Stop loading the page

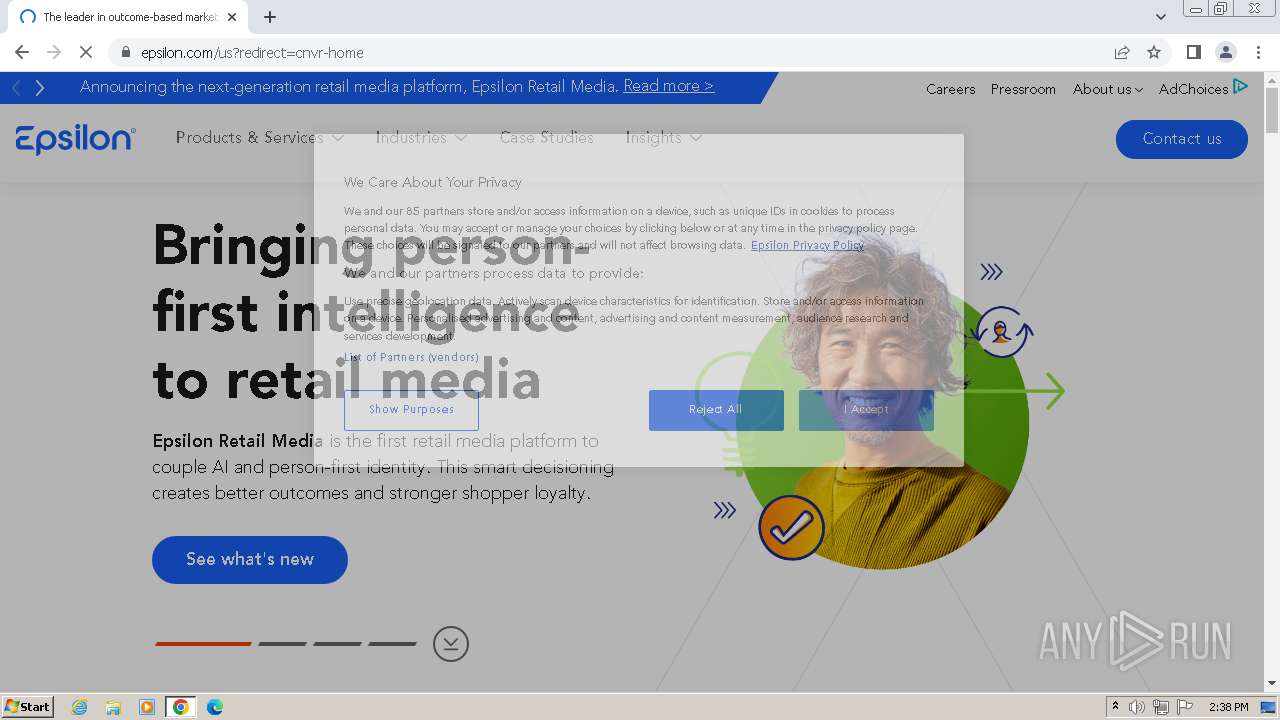point(86,52)
